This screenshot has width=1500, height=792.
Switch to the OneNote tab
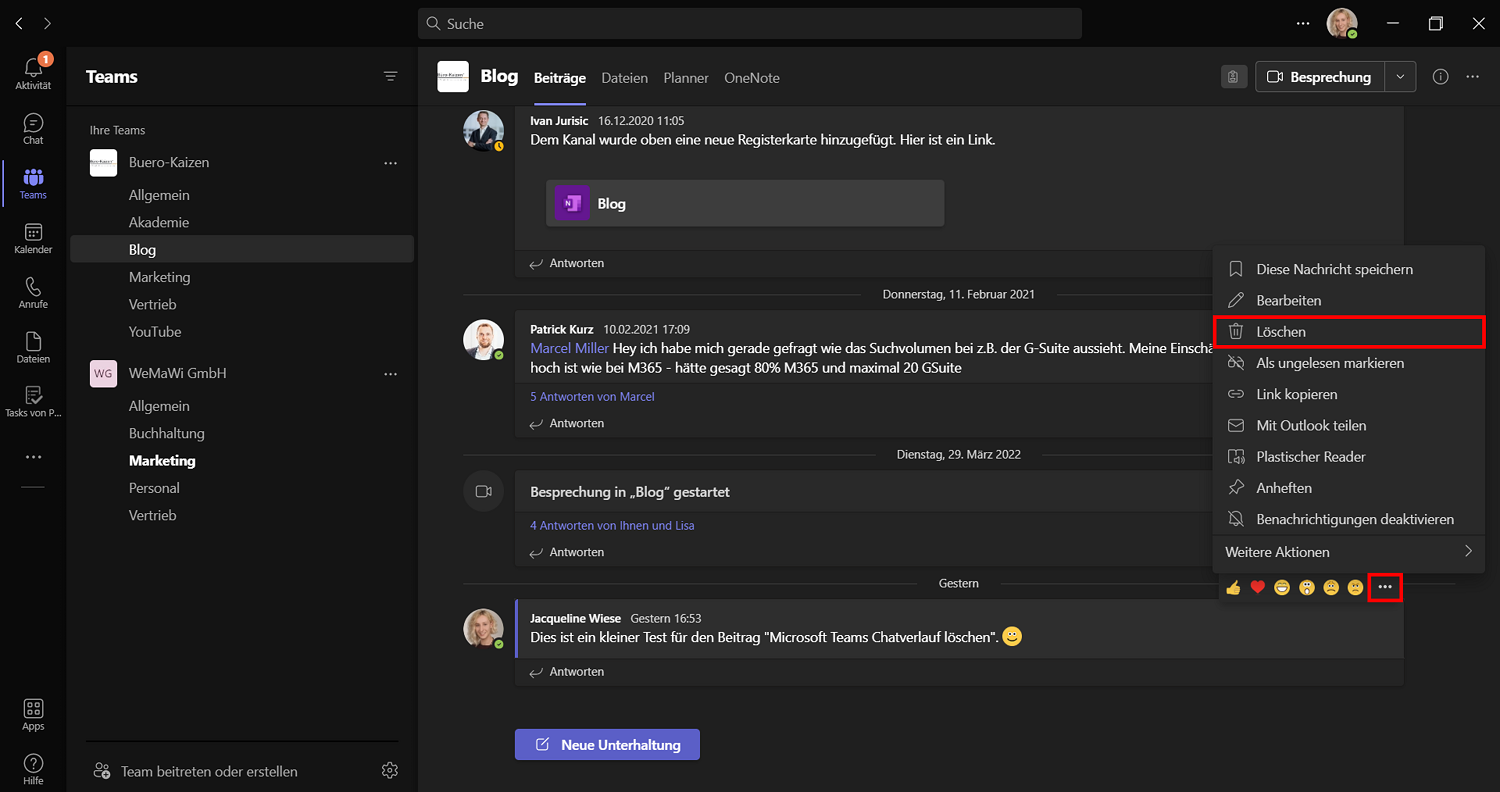pyautogui.click(x=752, y=78)
